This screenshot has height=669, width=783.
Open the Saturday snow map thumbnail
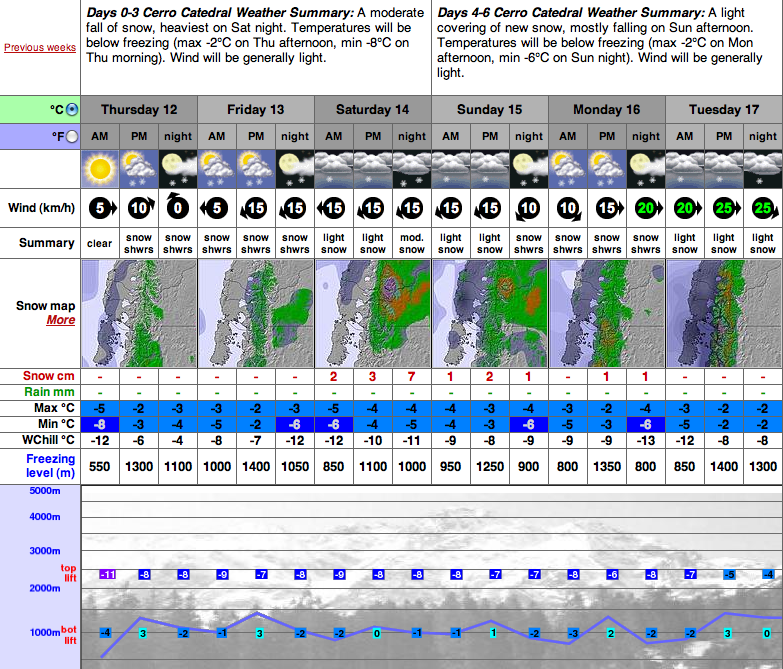pos(373,314)
